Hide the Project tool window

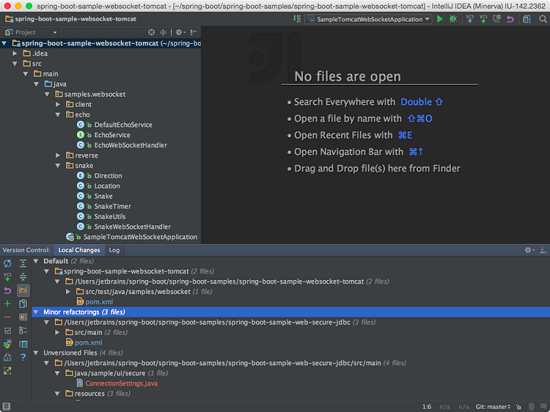pyautogui.click(x=194, y=32)
